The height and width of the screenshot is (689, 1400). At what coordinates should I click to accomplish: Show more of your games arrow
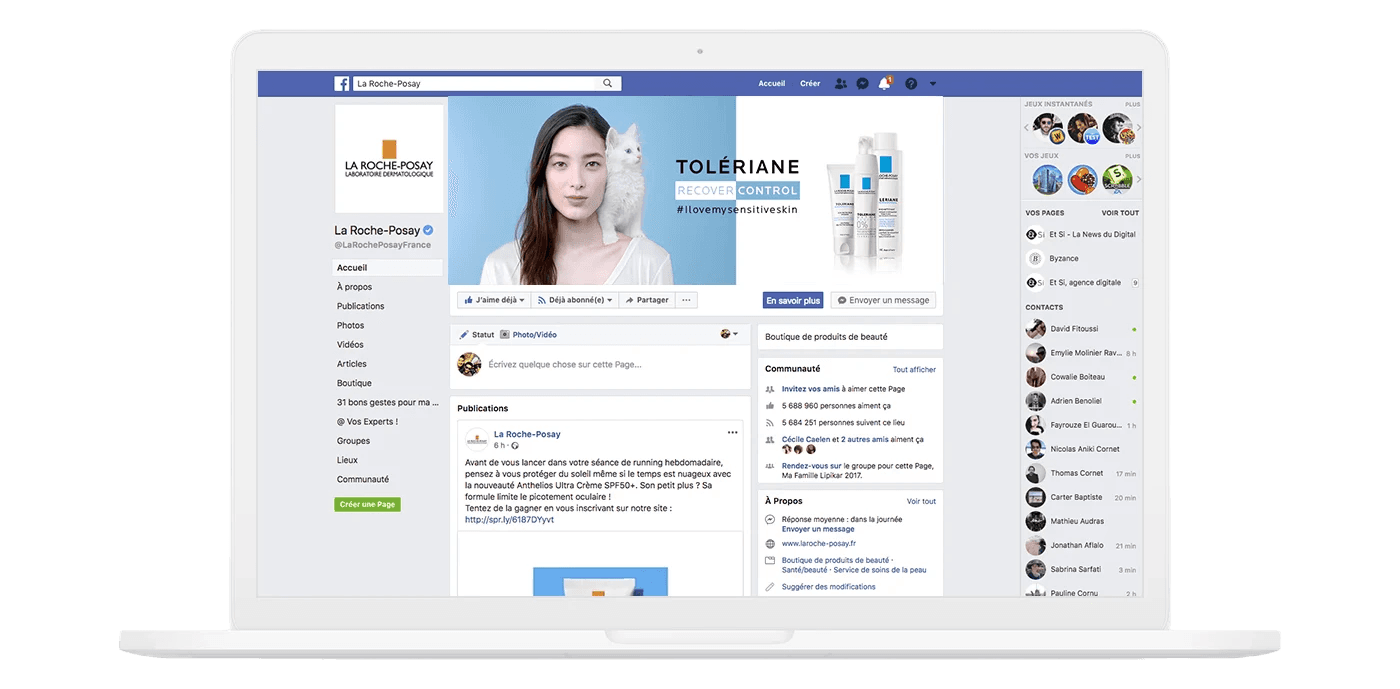coord(1138,180)
